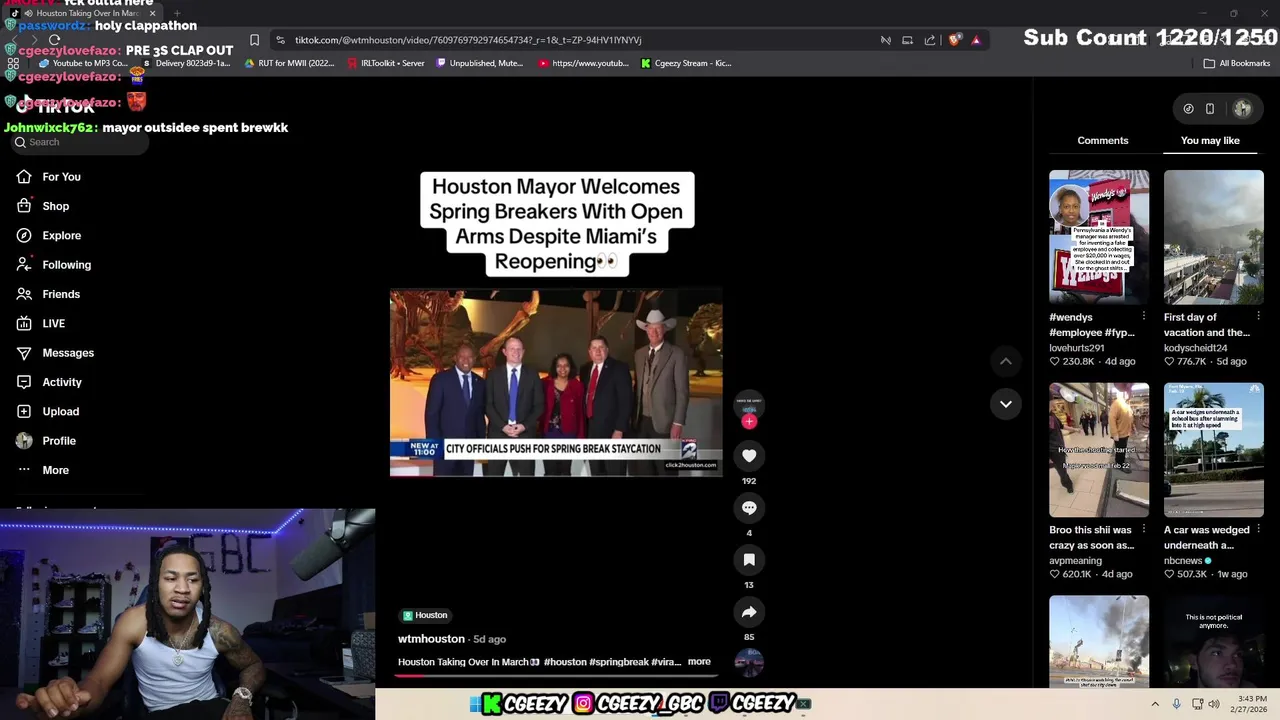Open options for Broo this shii video
Viewport: 1280px width, 720px height.
coord(1144,529)
